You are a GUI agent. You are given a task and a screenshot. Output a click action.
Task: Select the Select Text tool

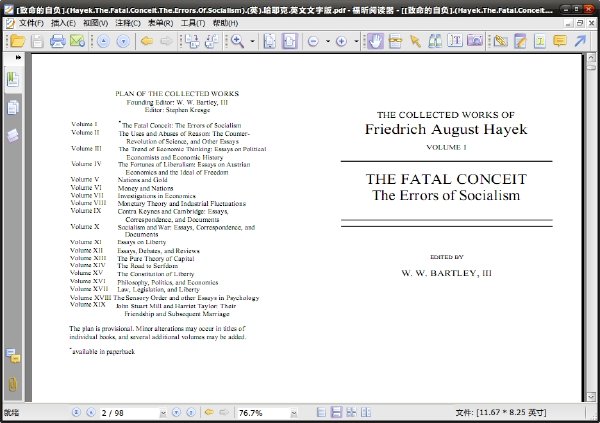coord(455,41)
